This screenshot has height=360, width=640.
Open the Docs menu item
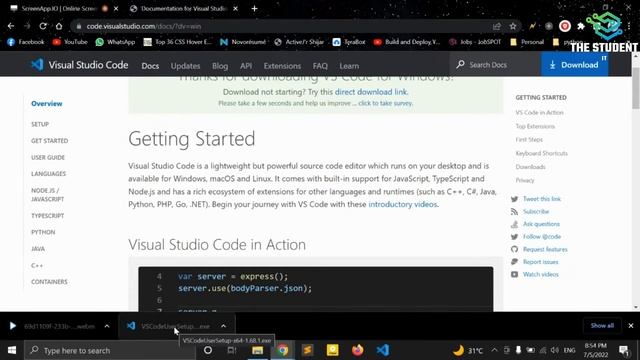pos(150,66)
